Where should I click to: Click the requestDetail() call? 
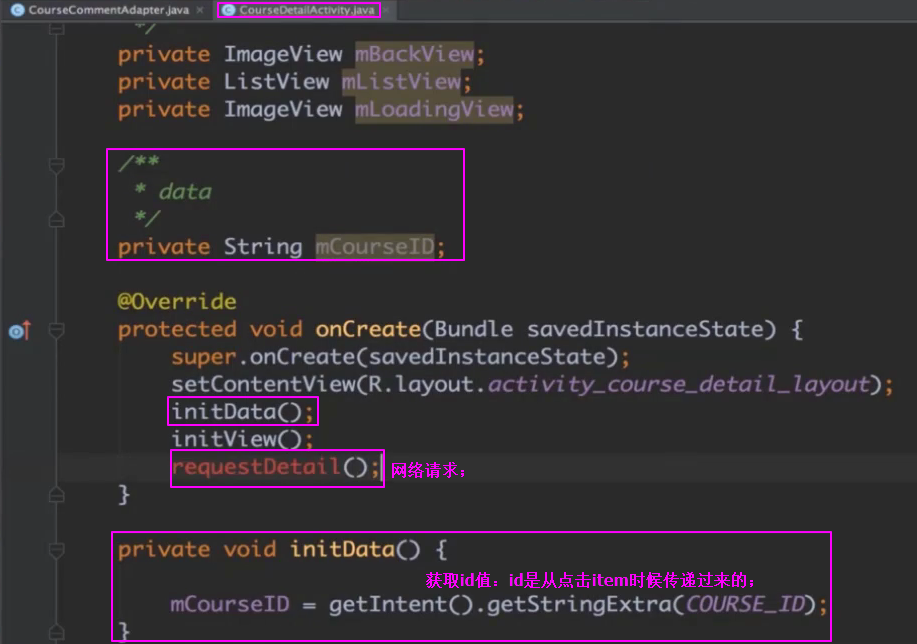276,467
